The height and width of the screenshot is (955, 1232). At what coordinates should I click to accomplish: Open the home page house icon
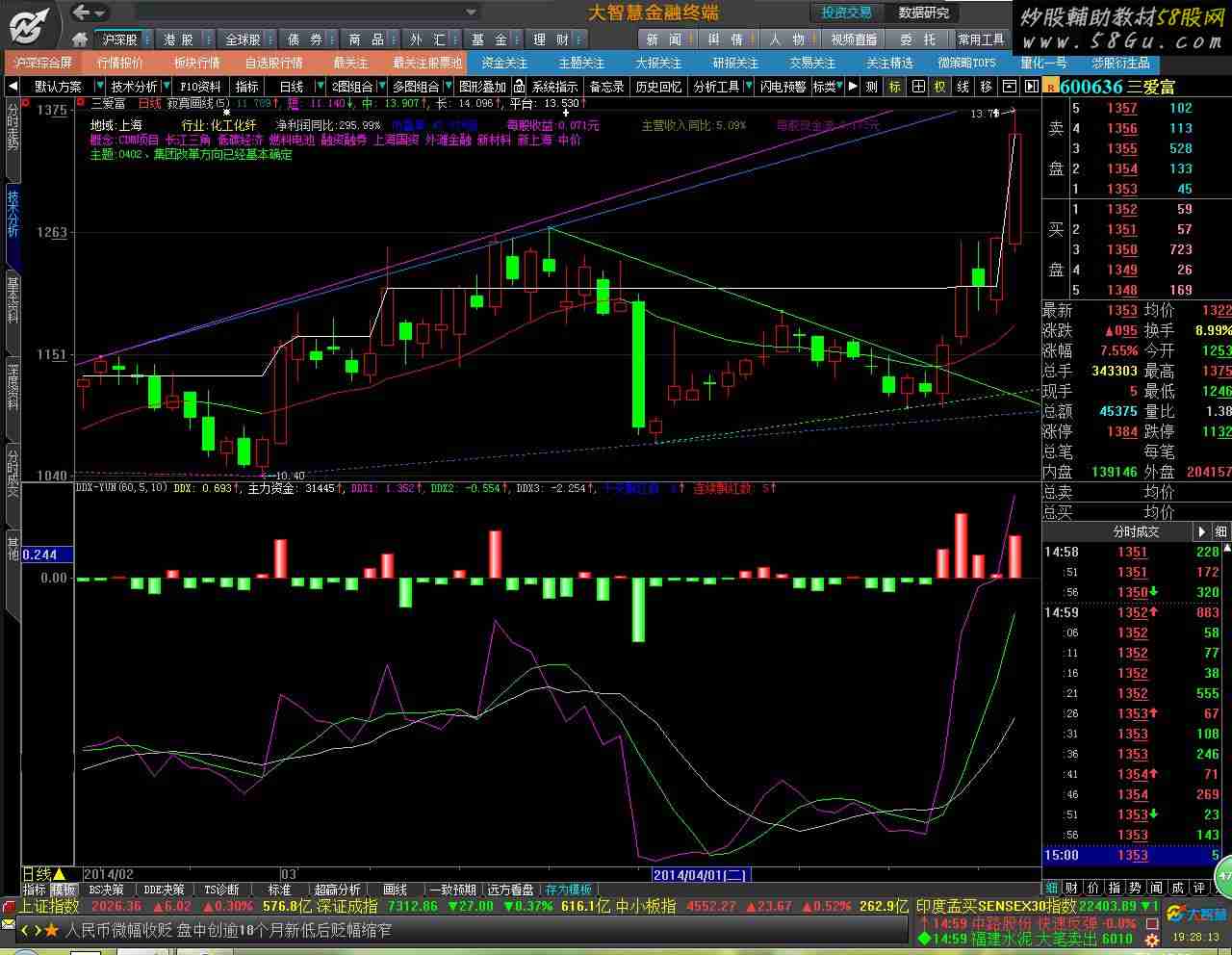[x=80, y=39]
